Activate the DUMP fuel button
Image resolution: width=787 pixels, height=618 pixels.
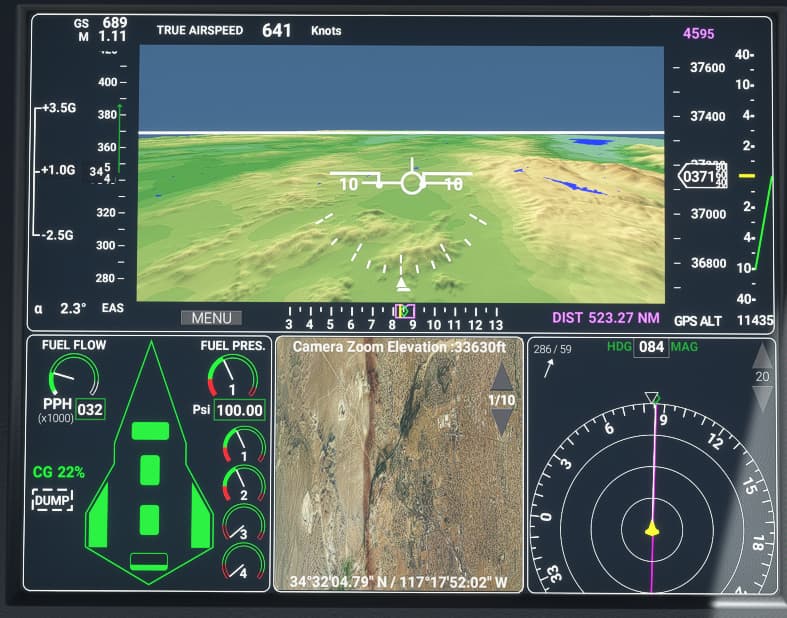pos(53,500)
